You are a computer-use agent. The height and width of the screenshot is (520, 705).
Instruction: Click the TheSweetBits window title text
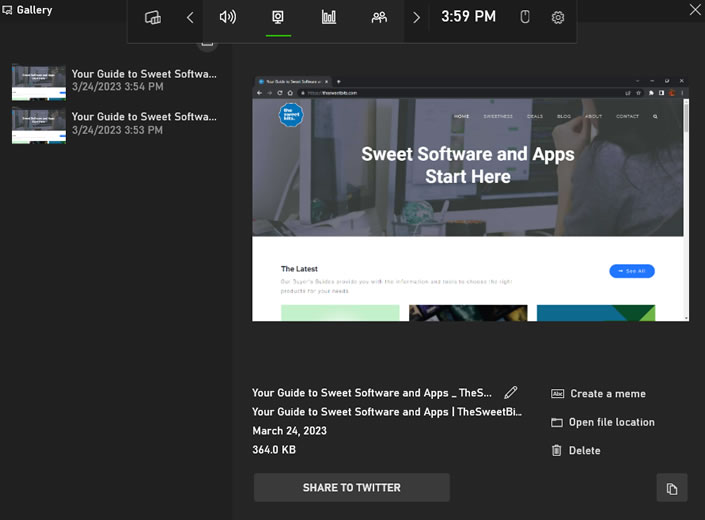pos(387,412)
